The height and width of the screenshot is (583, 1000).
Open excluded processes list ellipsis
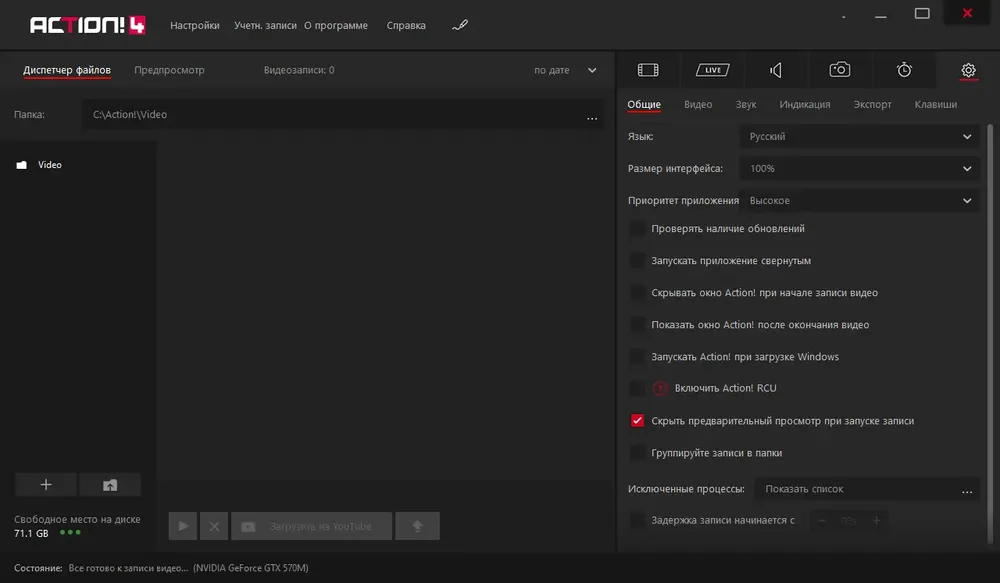(x=967, y=490)
